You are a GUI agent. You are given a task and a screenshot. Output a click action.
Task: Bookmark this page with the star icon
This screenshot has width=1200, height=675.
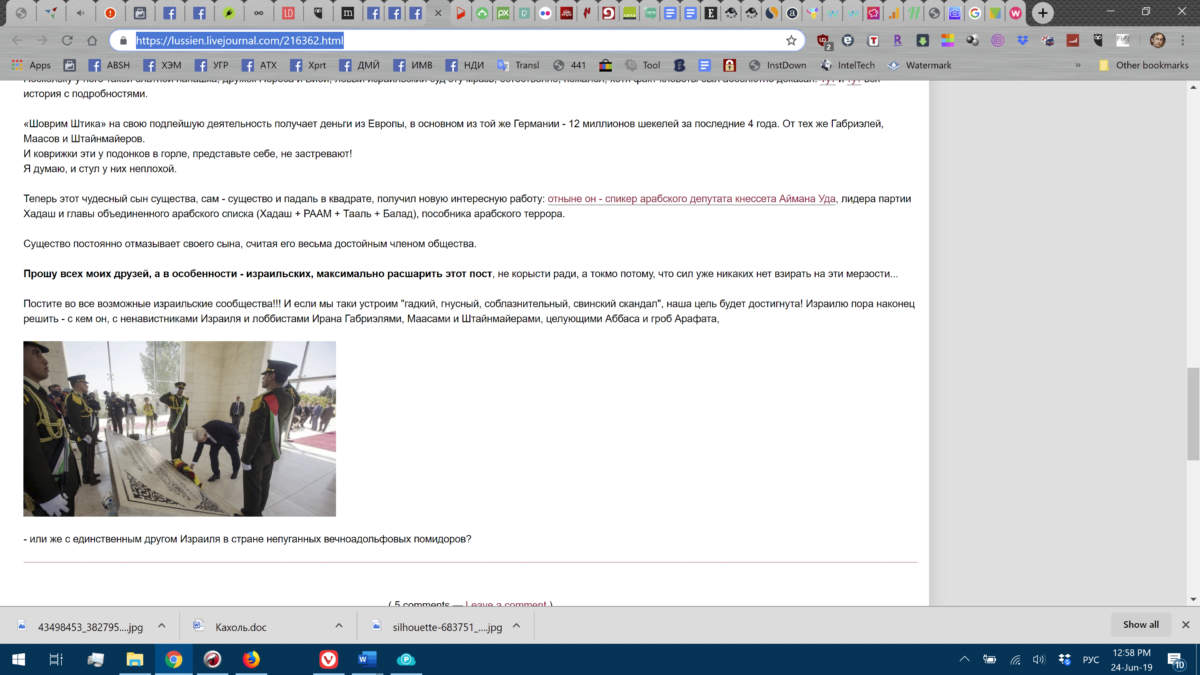[x=791, y=41]
